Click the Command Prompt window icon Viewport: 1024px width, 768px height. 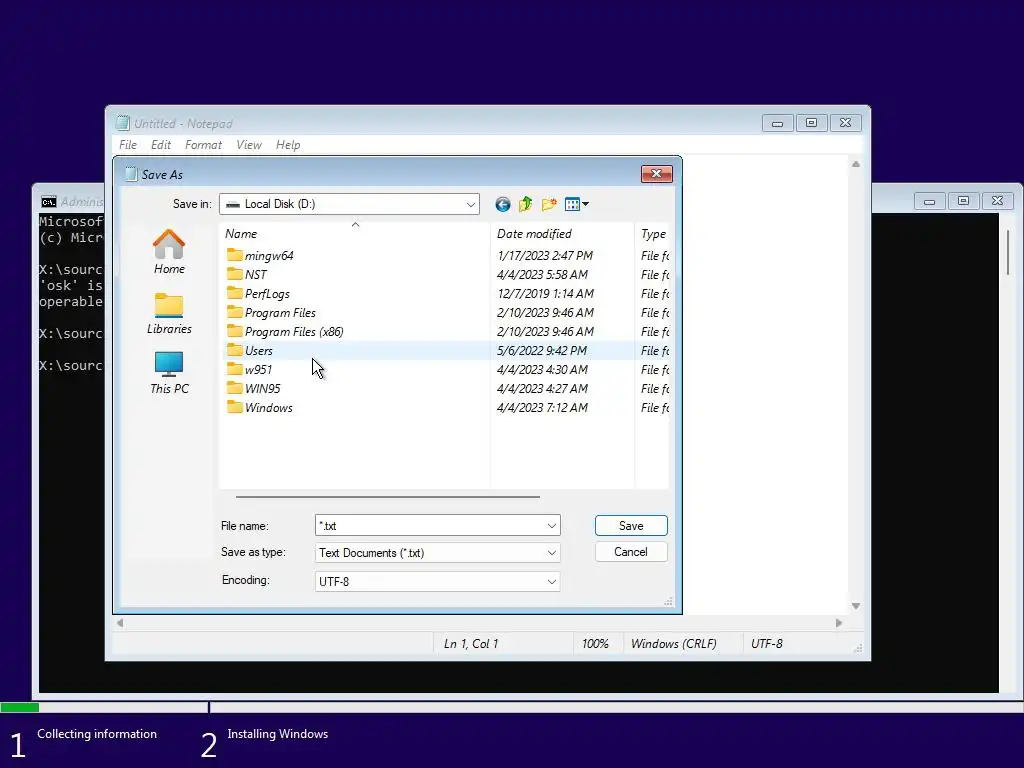coord(49,202)
